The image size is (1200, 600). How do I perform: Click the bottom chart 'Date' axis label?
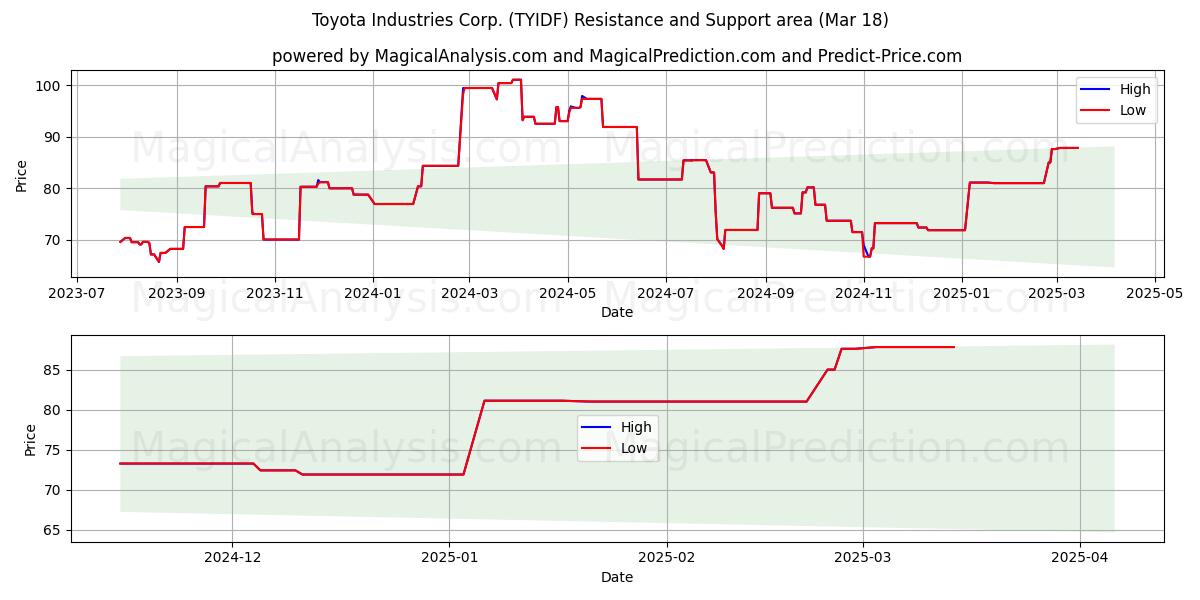coord(617,577)
